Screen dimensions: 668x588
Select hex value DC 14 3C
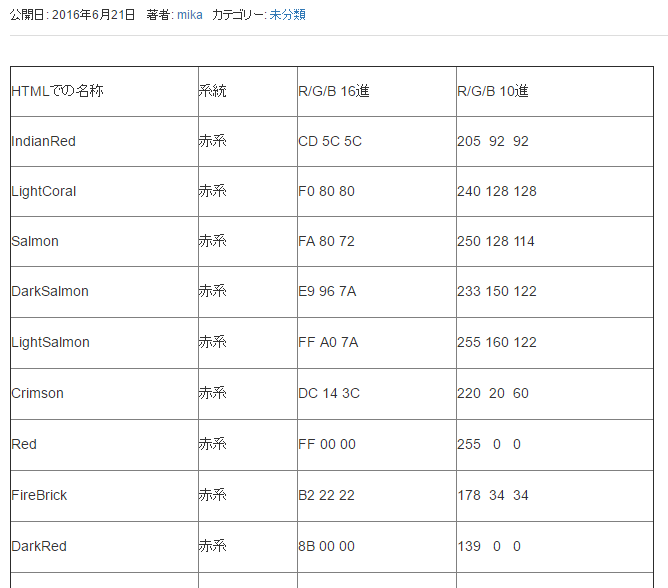click(x=330, y=393)
